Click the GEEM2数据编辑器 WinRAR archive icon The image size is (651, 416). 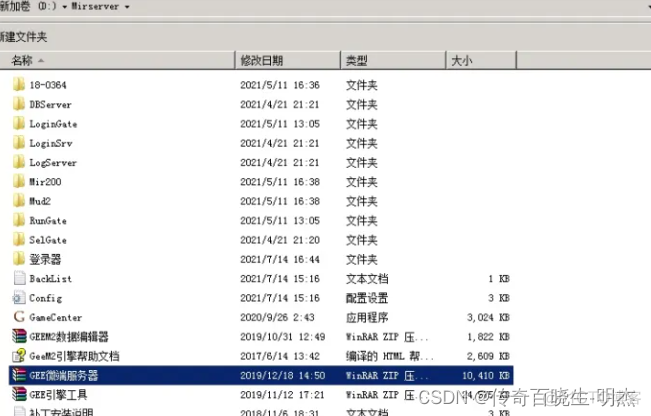click(19, 336)
